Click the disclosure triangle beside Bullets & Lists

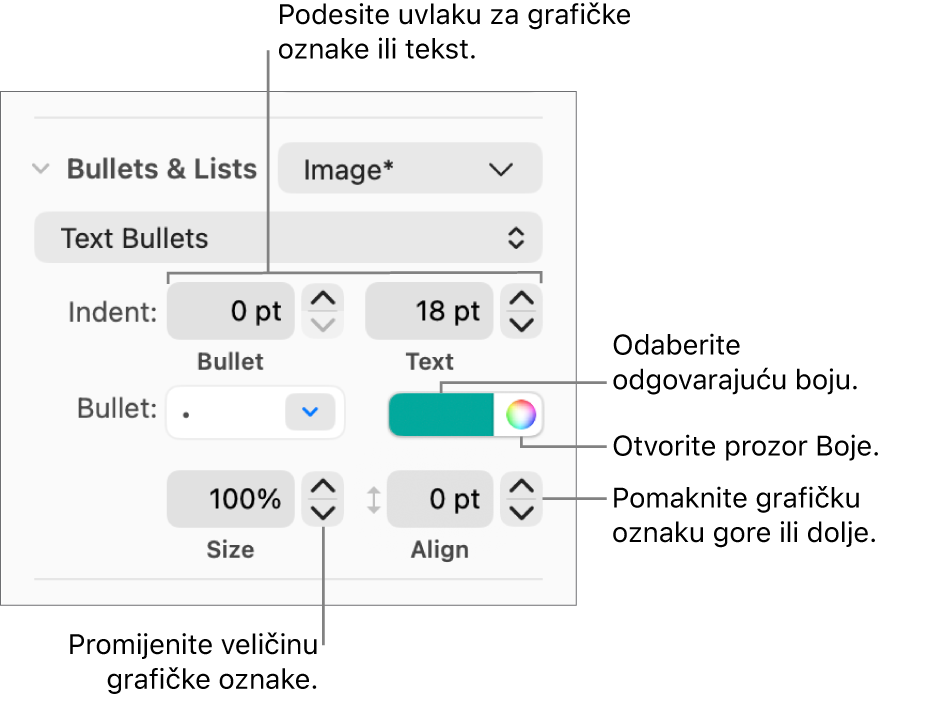[41, 169]
